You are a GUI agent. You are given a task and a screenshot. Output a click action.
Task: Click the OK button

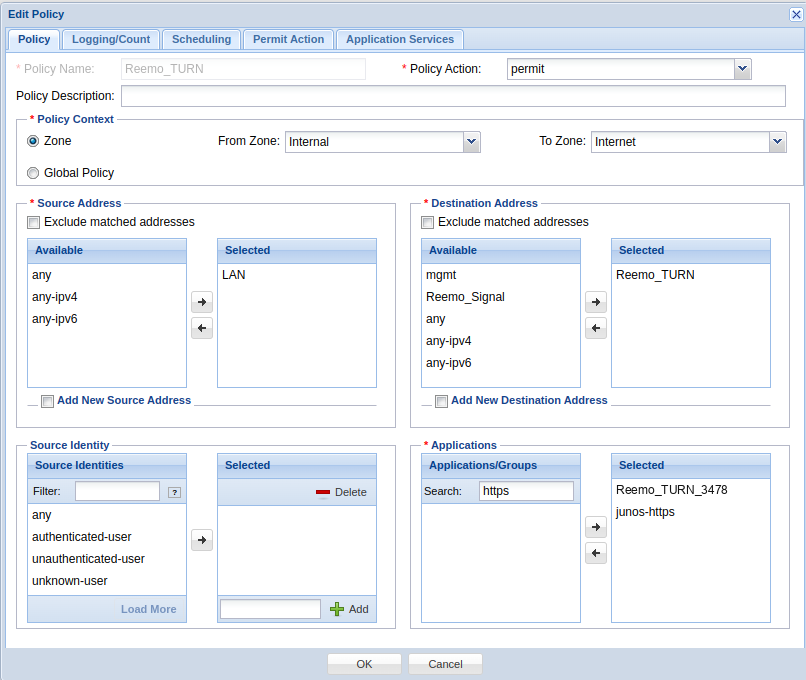(x=364, y=664)
